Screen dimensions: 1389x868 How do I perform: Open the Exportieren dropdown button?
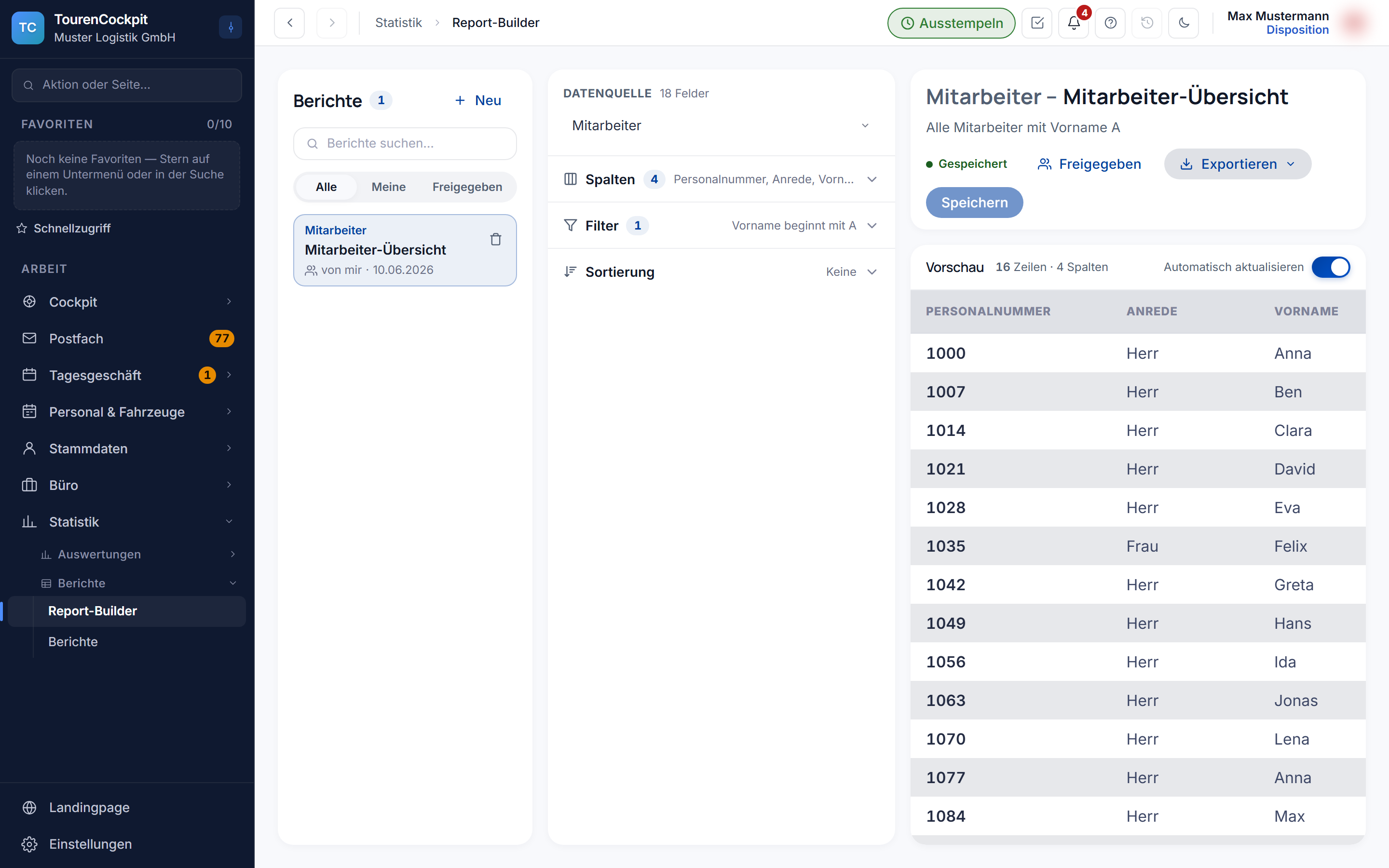coord(1238,164)
